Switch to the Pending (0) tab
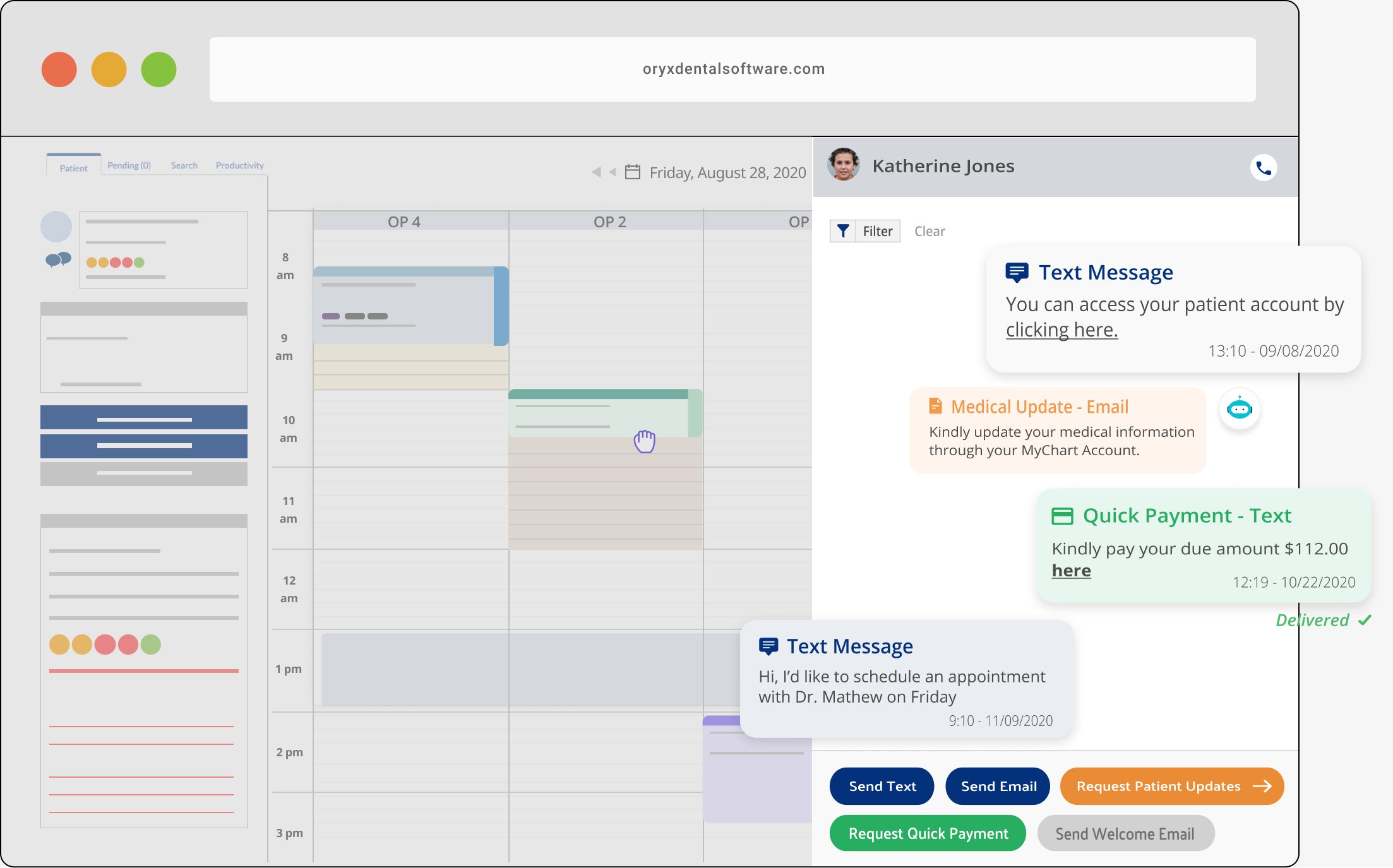This screenshot has height=868, width=1393. [x=128, y=164]
